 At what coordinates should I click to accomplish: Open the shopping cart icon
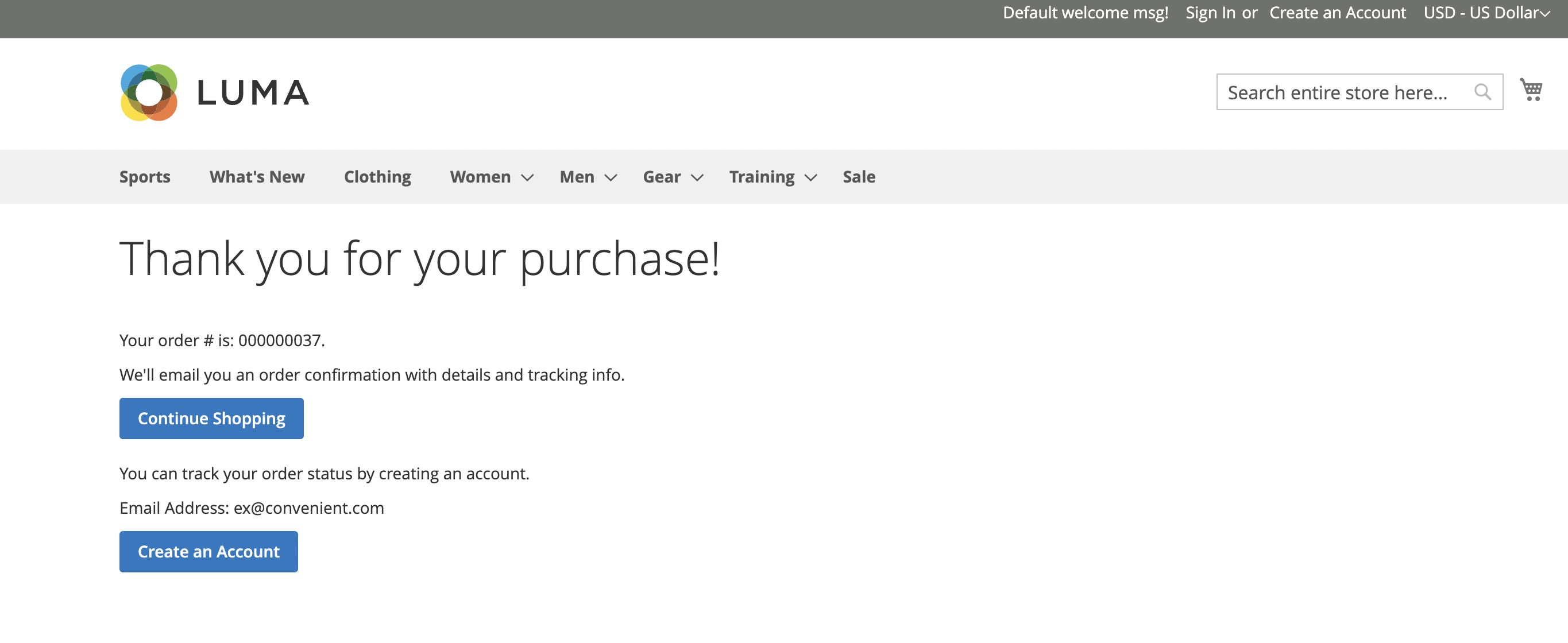1530,90
